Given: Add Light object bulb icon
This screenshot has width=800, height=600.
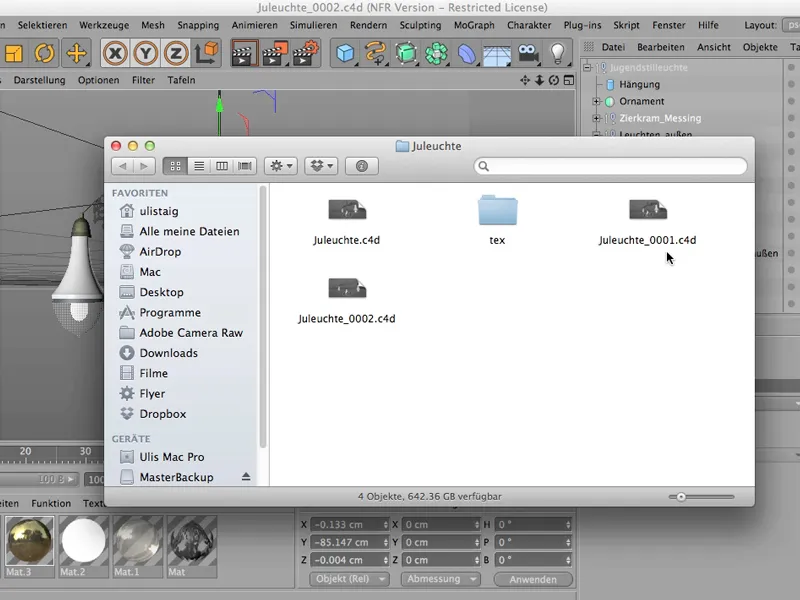Looking at the screenshot, I should pyautogui.click(x=558, y=53).
